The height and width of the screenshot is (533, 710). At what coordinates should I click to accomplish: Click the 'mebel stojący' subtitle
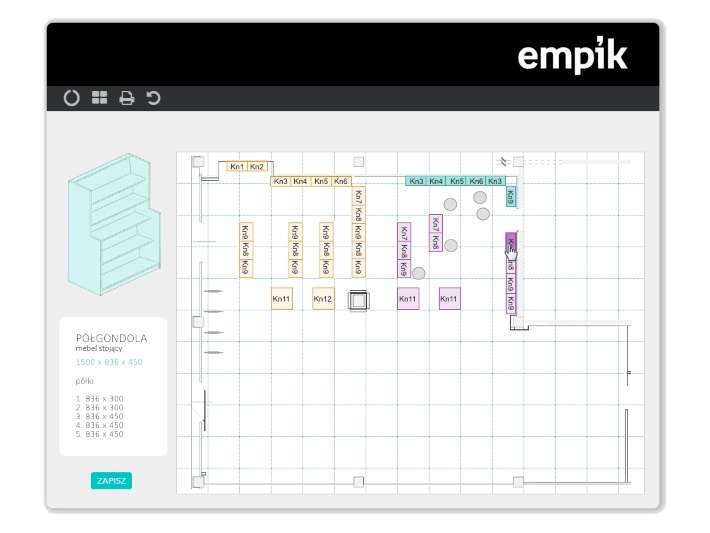point(99,348)
